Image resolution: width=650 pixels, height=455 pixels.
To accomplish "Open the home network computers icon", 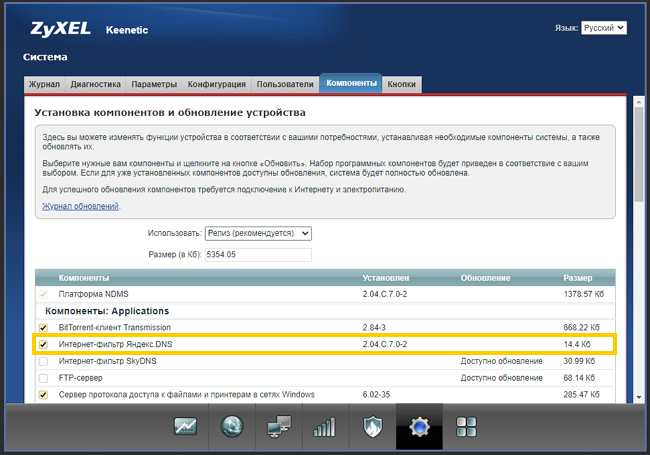I will (x=278, y=427).
